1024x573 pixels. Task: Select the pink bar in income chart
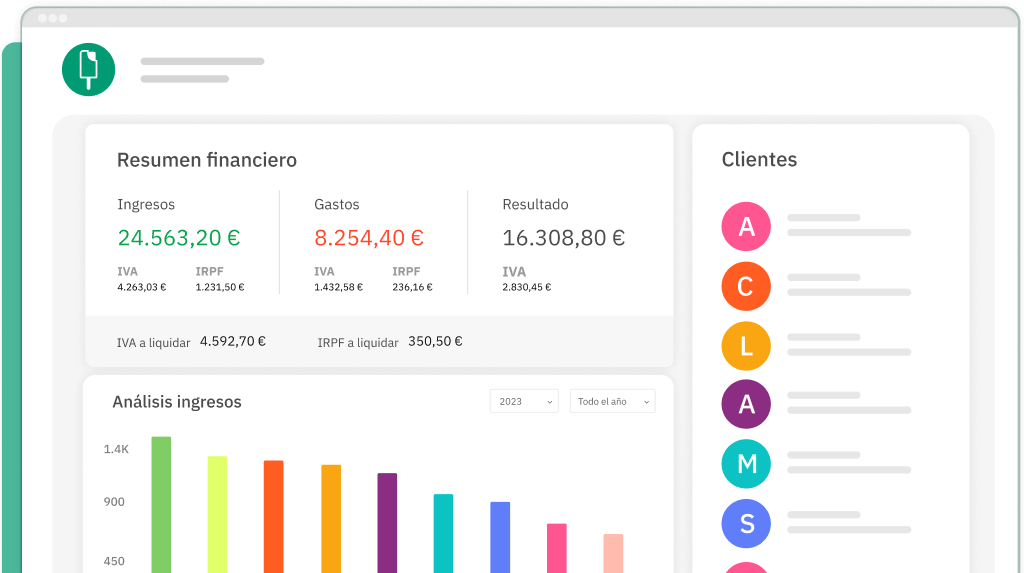(x=557, y=548)
